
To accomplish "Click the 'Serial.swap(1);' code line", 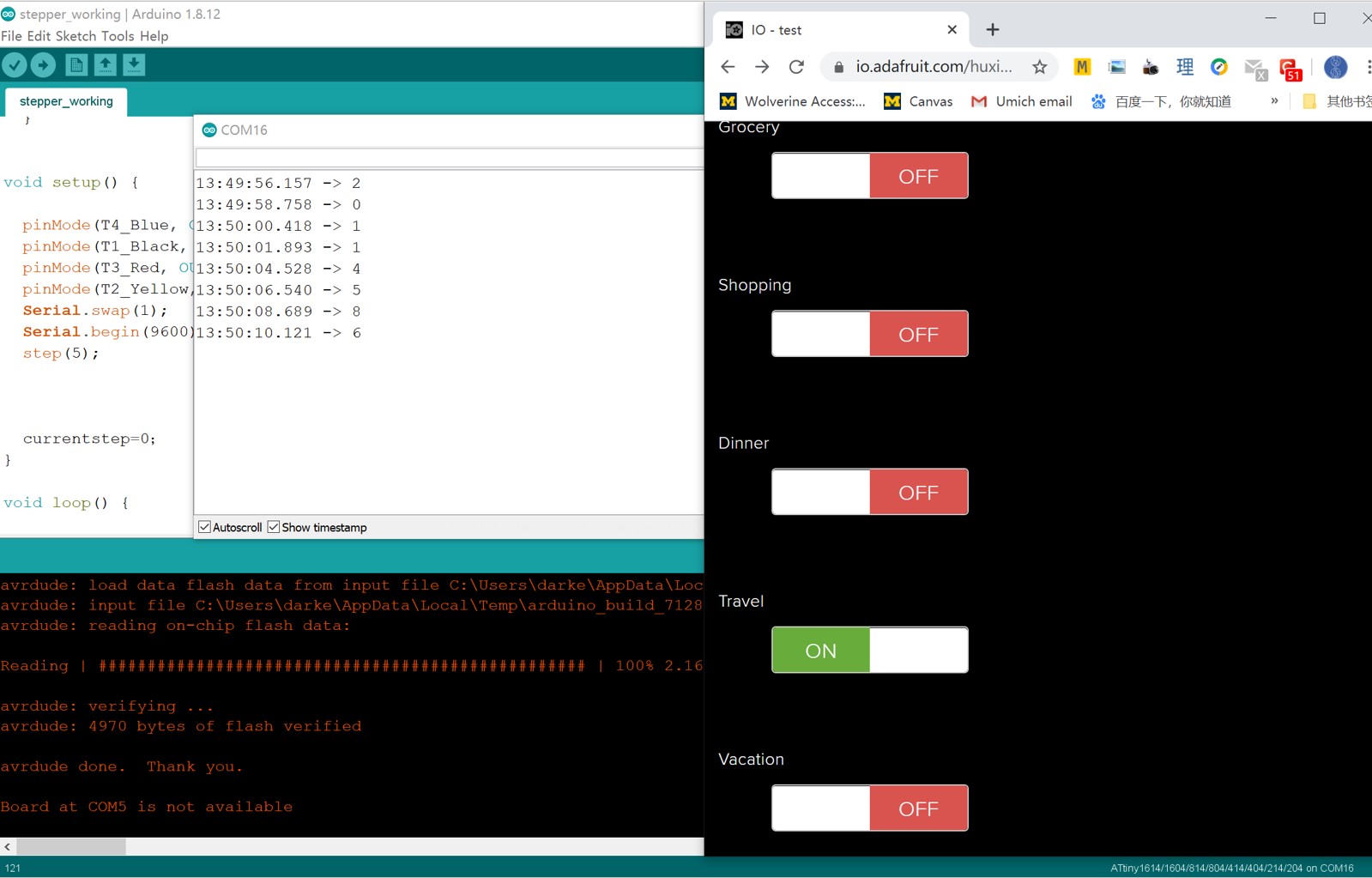I will click(x=94, y=311).
